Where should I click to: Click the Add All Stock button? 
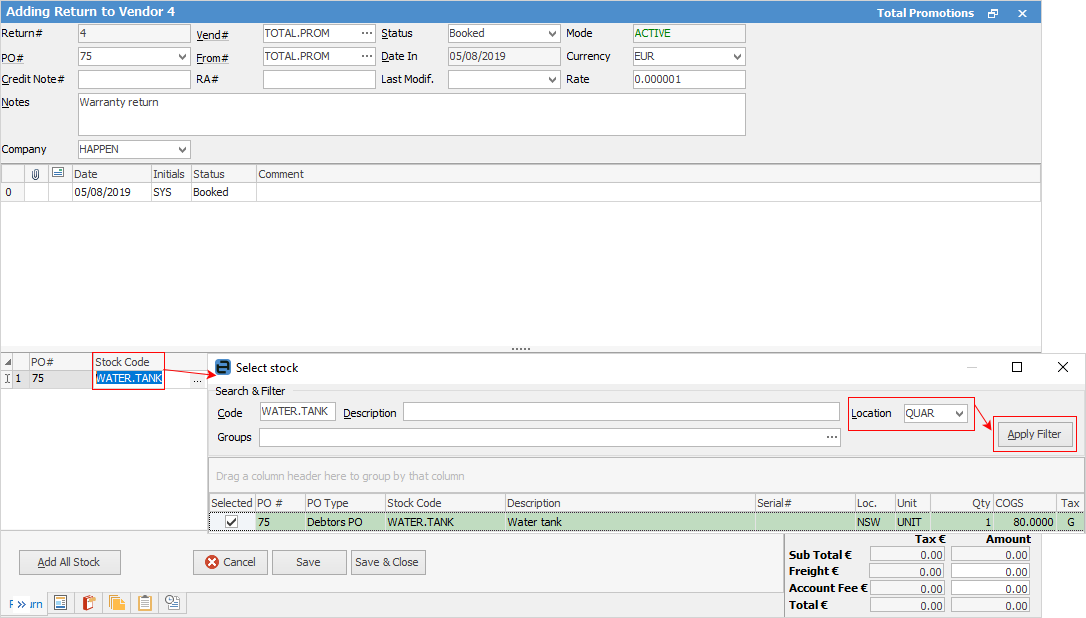click(x=70, y=562)
